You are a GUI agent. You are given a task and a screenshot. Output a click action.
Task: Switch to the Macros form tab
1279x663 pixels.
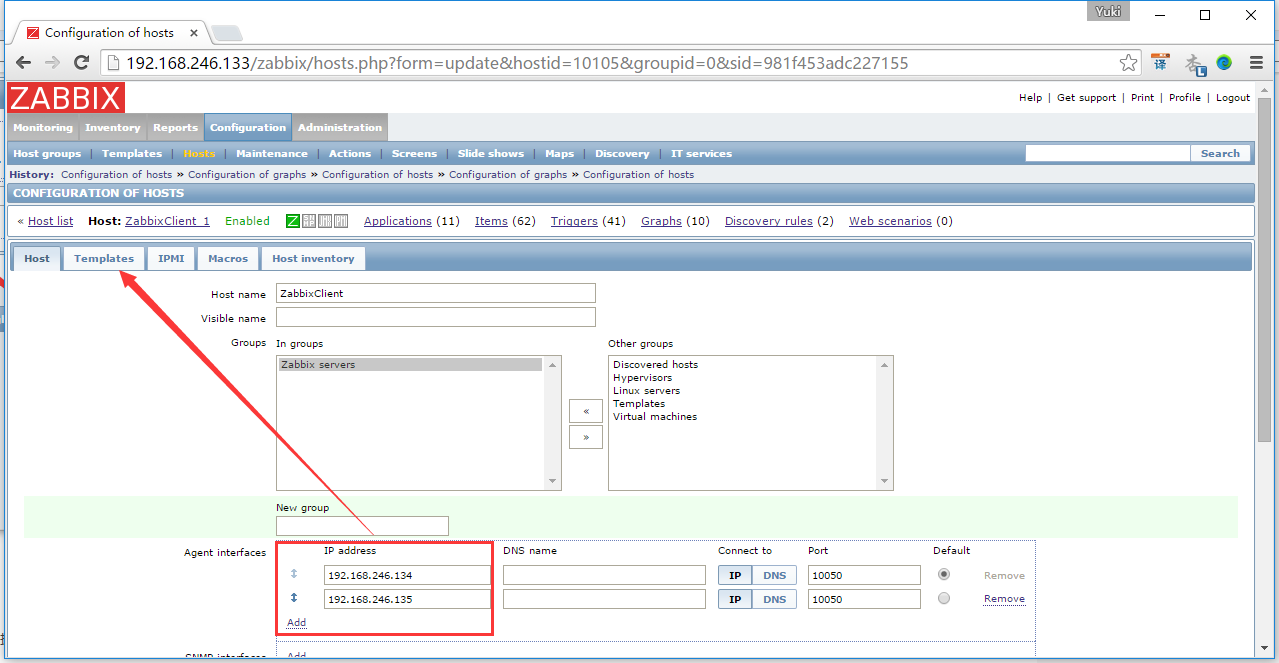coord(228,258)
